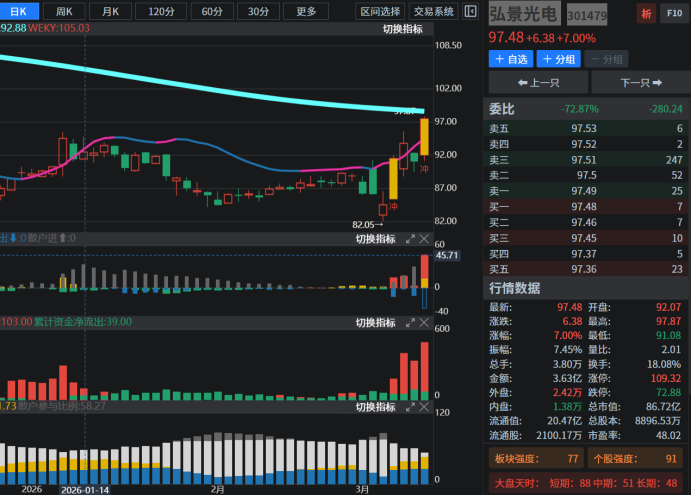Close the net capital flow sub-chart
The height and width of the screenshot is (496, 692).
point(425,323)
